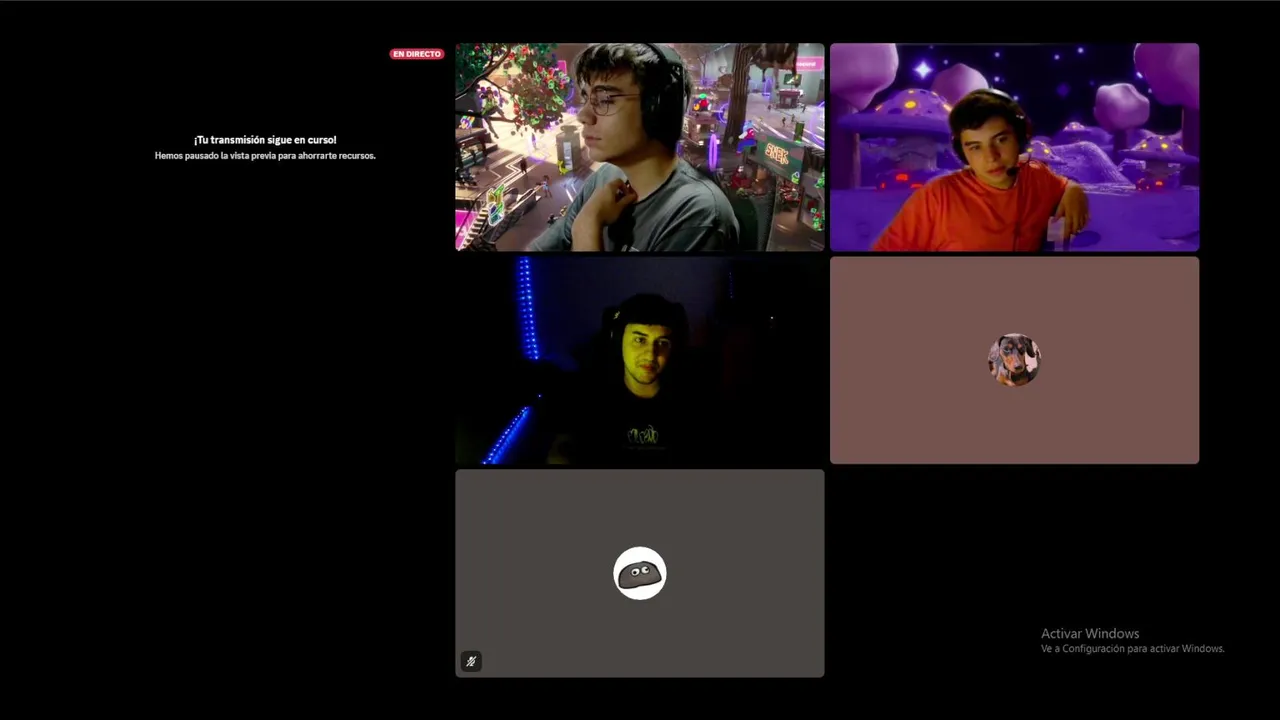Focus the dark-room webcam with blue LEDs
The width and height of the screenshot is (1280, 720).
pos(640,360)
